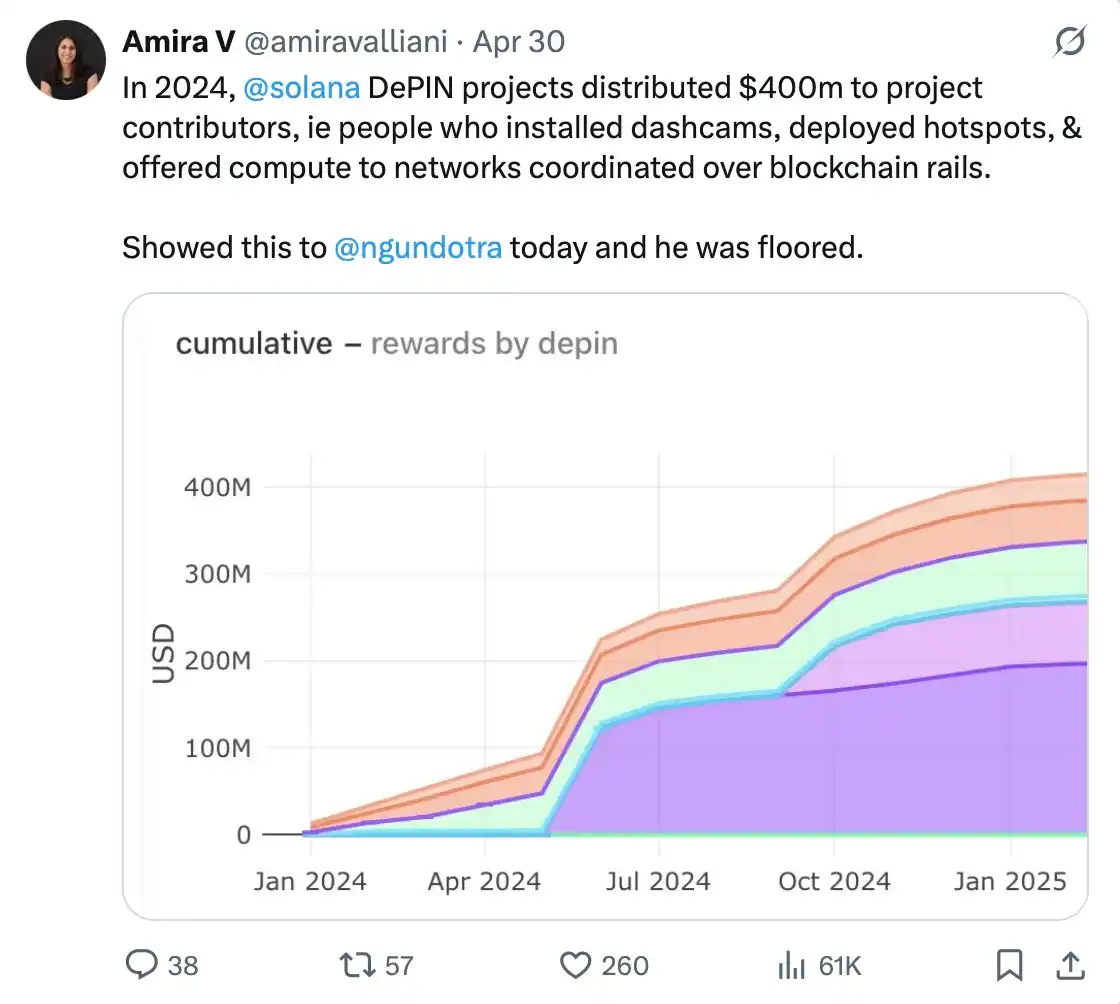Click the Grok slashed-circle icon
This screenshot has height=1004, width=1120.
click(x=1069, y=42)
